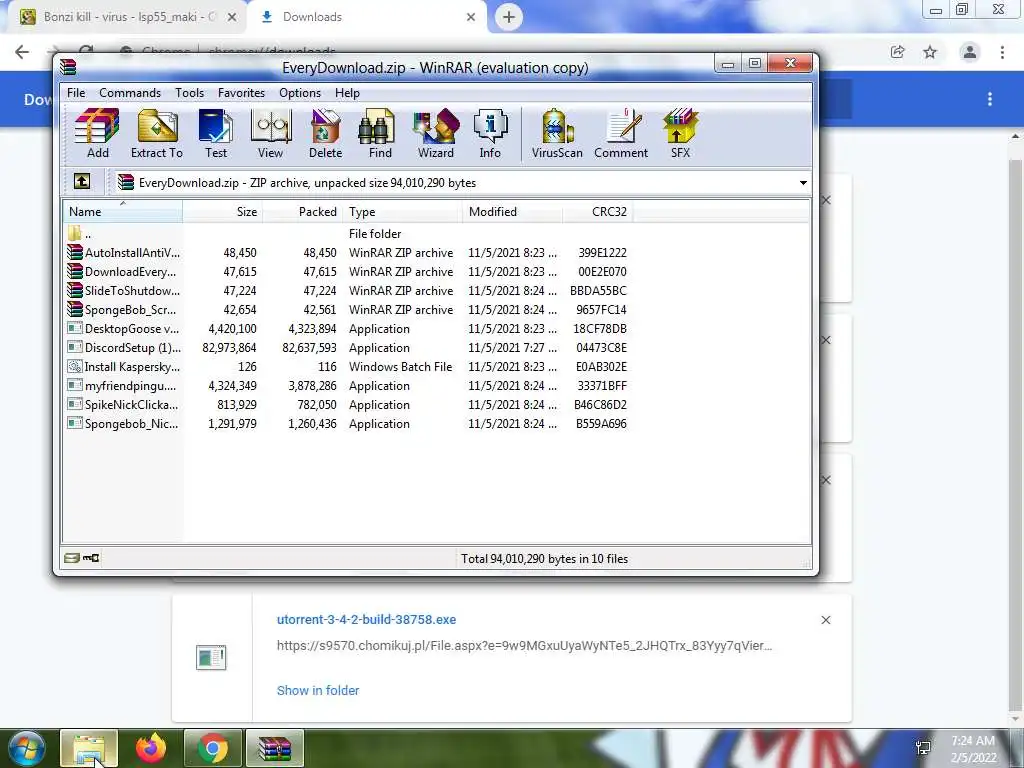Open Chrome three-dot menu
Screen dimensions: 1024x768
(x=1002, y=52)
